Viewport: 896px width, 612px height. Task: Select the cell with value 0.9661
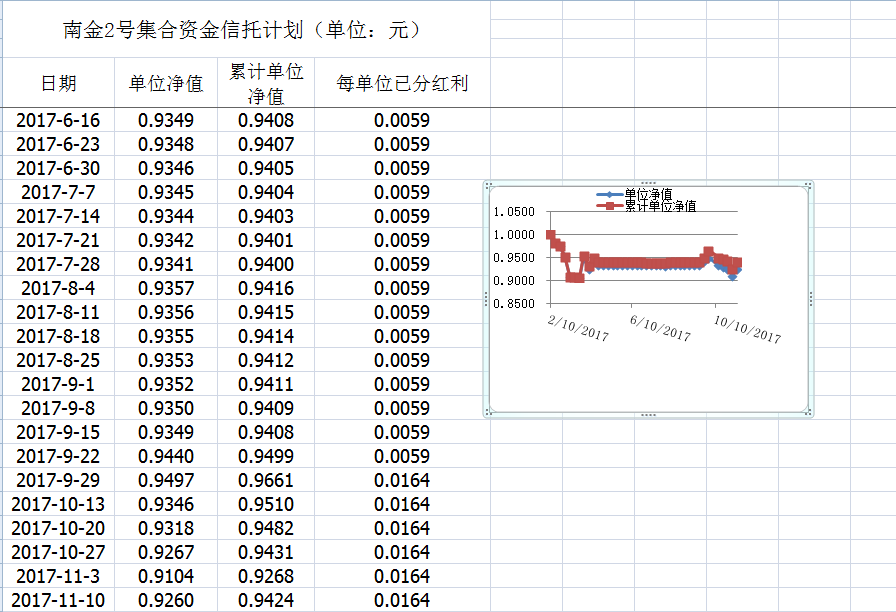pyautogui.click(x=266, y=480)
